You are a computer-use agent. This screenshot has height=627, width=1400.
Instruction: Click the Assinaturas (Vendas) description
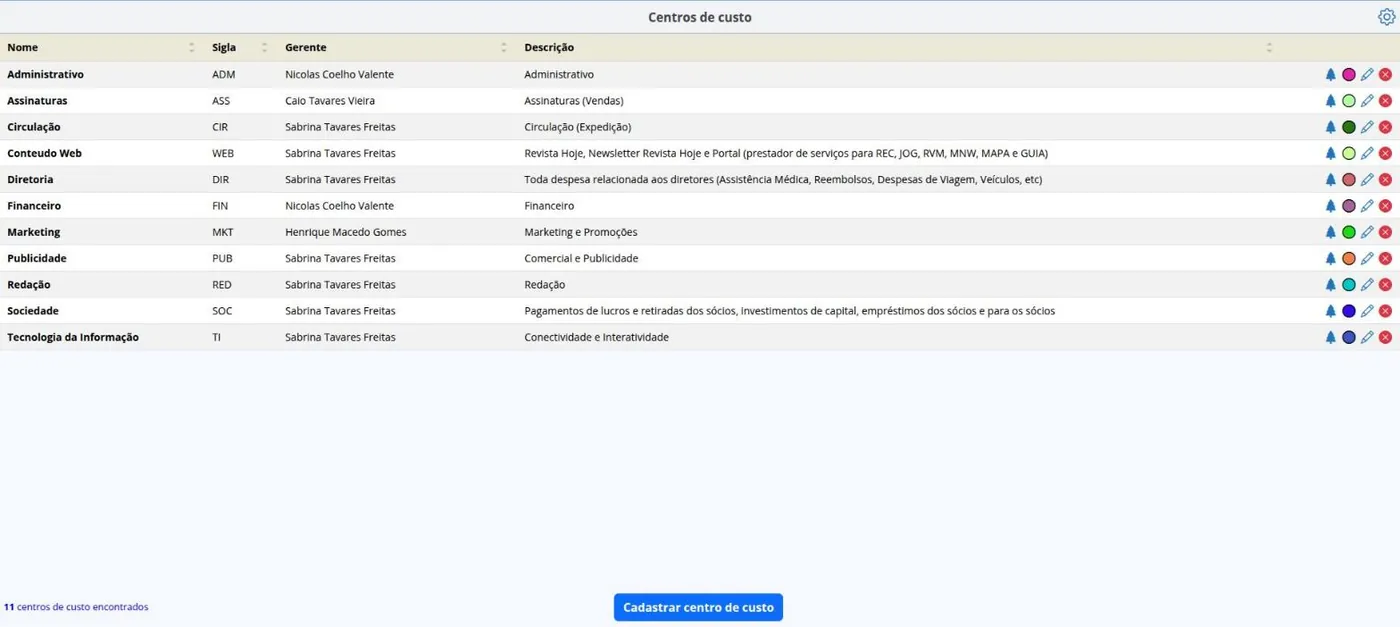click(574, 101)
